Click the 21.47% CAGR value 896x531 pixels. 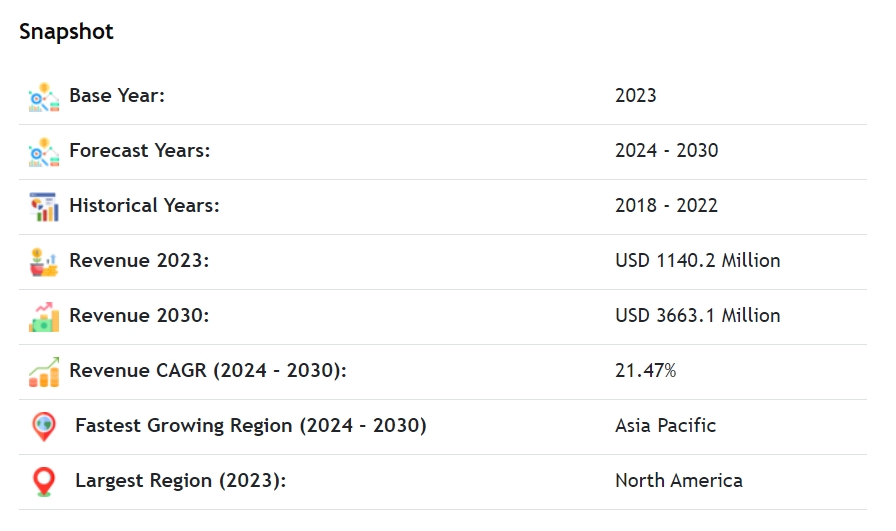(x=645, y=371)
